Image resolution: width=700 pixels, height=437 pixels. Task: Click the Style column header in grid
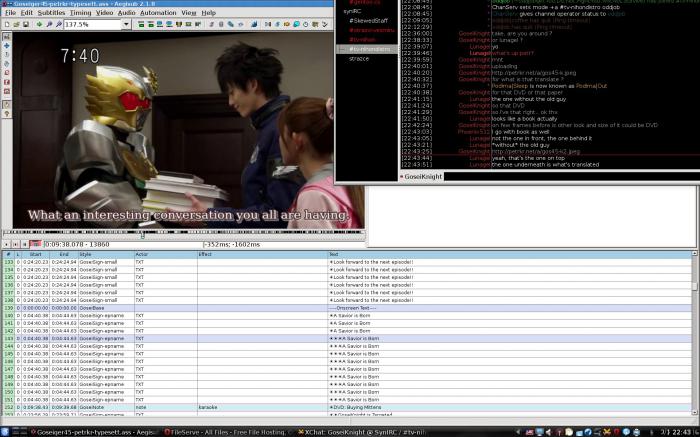106,254
